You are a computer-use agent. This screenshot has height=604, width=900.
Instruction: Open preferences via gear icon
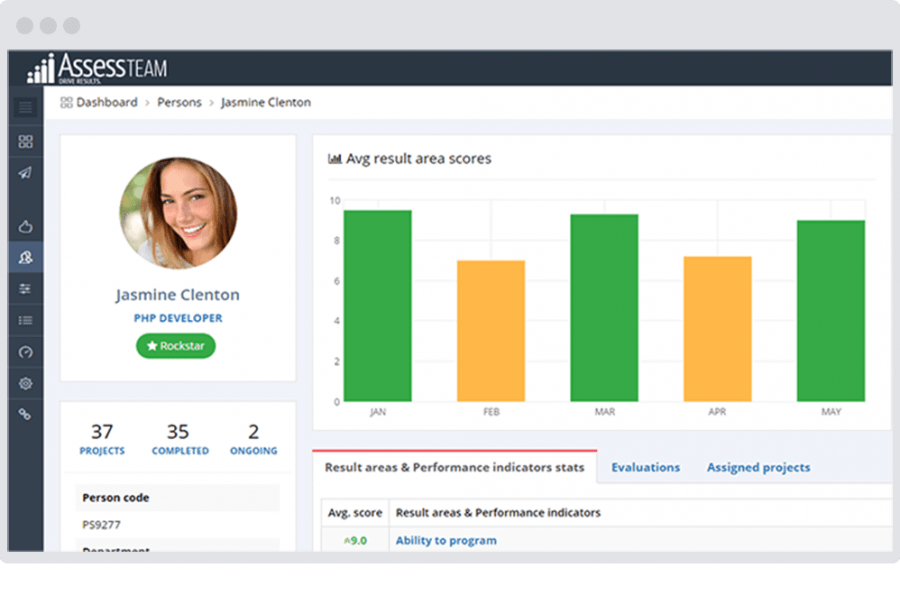[x=25, y=383]
